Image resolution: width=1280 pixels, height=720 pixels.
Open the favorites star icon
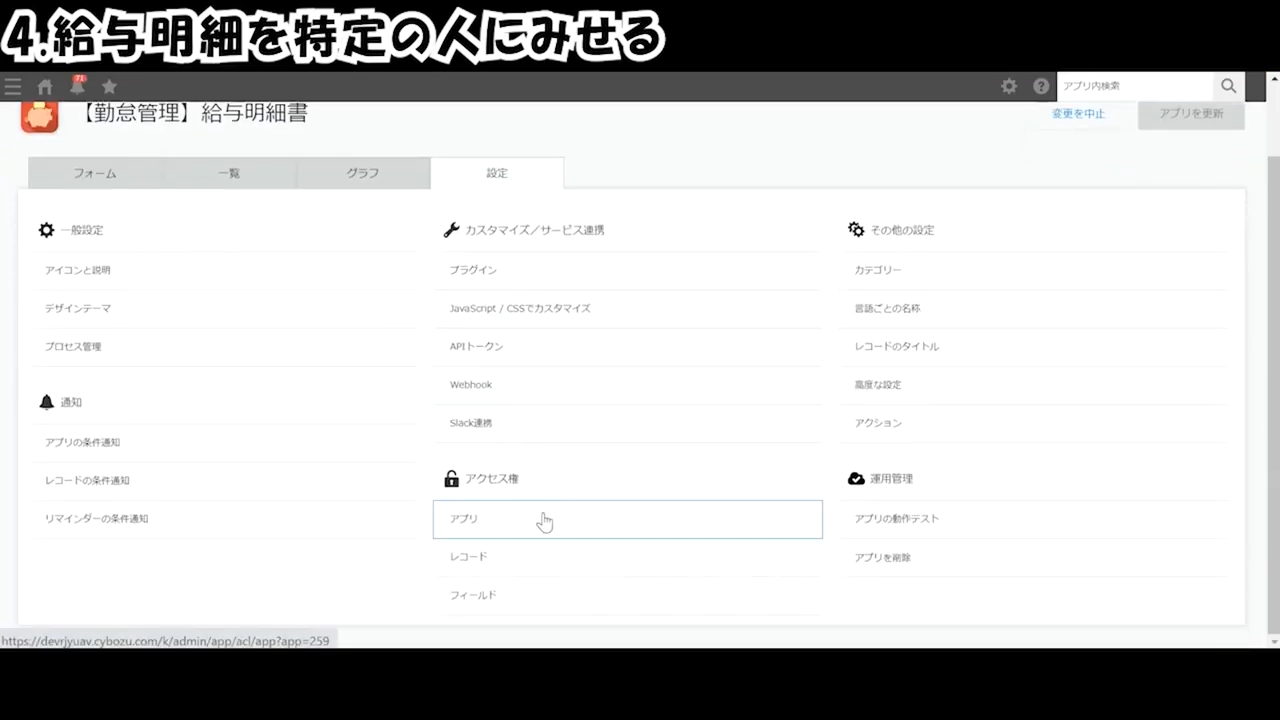tap(109, 87)
